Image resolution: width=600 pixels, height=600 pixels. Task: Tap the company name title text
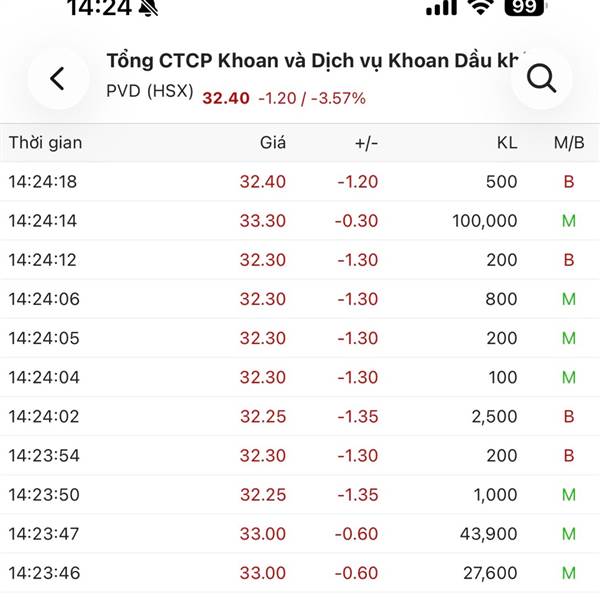click(315, 60)
